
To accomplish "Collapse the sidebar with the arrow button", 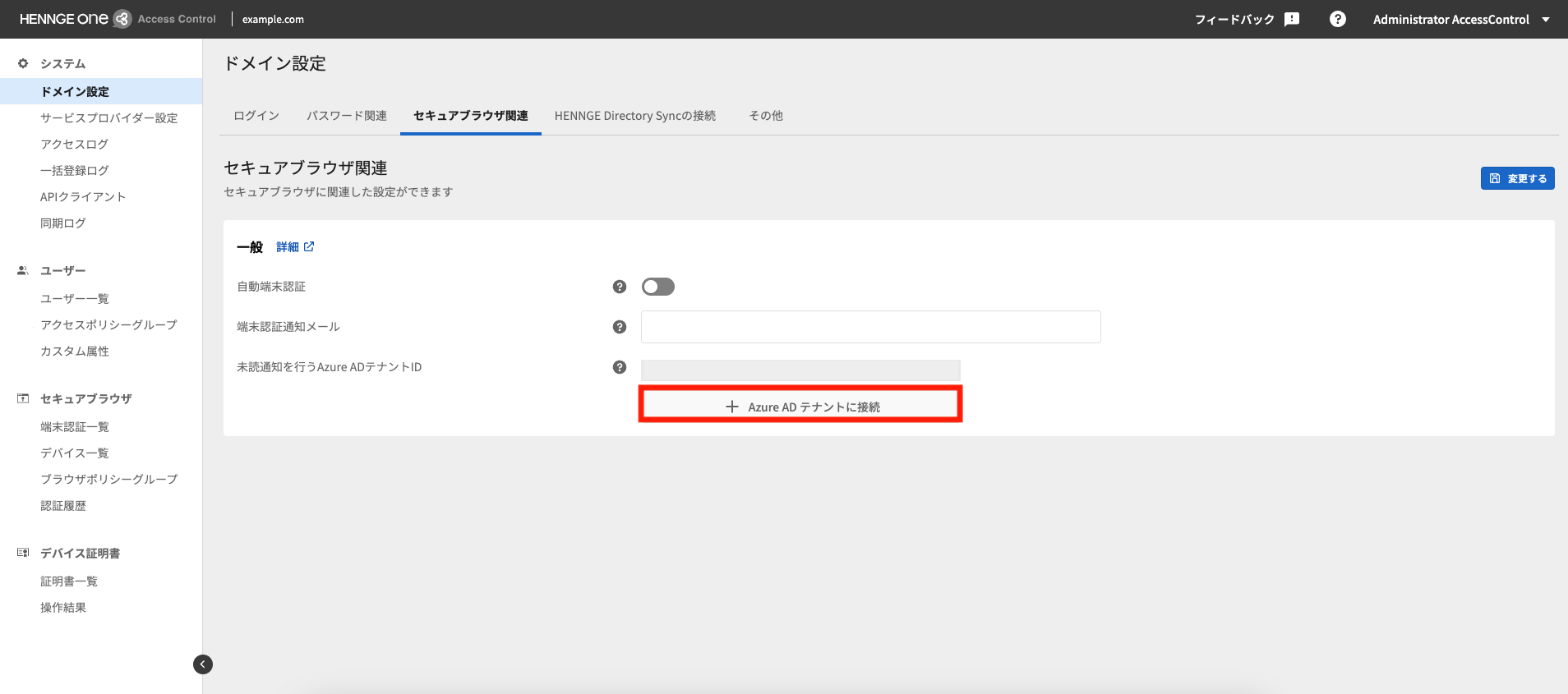I will tap(202, 664).
